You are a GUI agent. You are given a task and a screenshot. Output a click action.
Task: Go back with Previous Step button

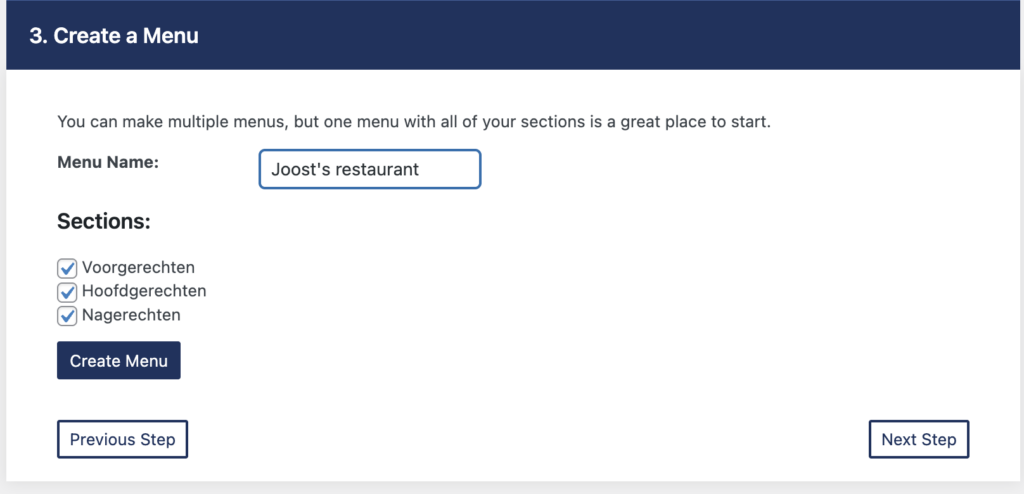[x=122, y=439]
